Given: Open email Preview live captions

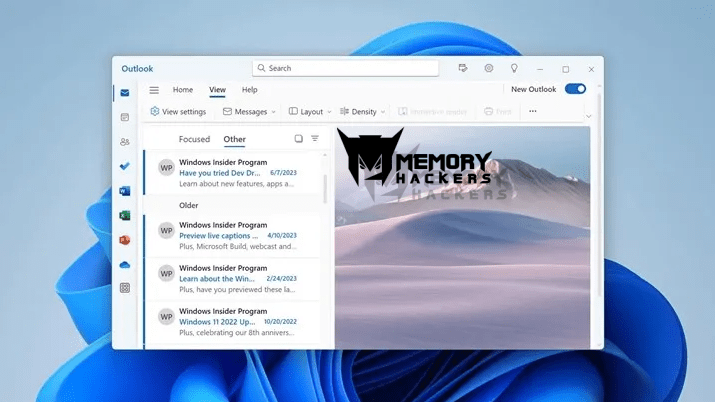Looking at the screenshot, I should pos(233,236).
